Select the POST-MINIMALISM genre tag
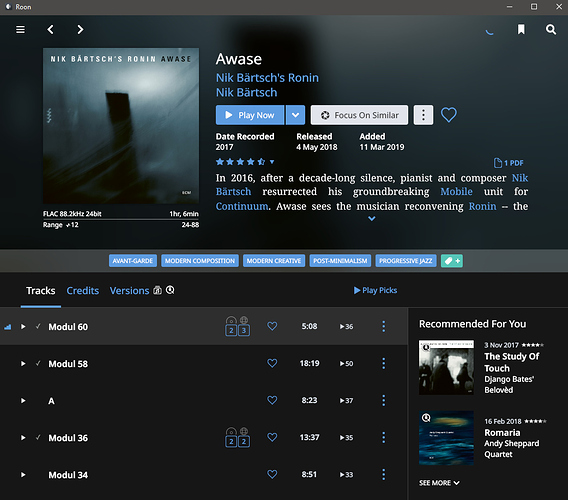 coord(340,261)
